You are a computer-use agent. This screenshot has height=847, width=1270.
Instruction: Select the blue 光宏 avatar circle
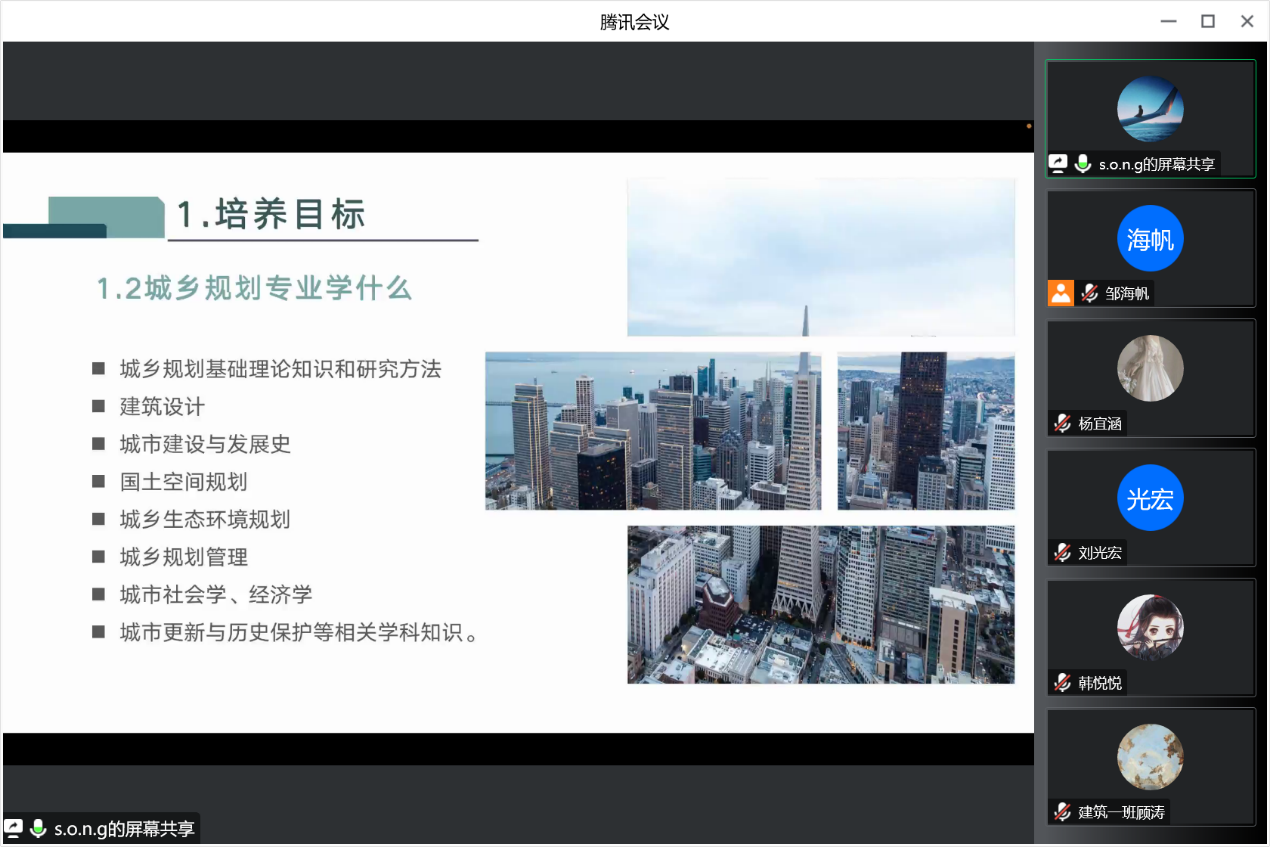point(1150,498)
